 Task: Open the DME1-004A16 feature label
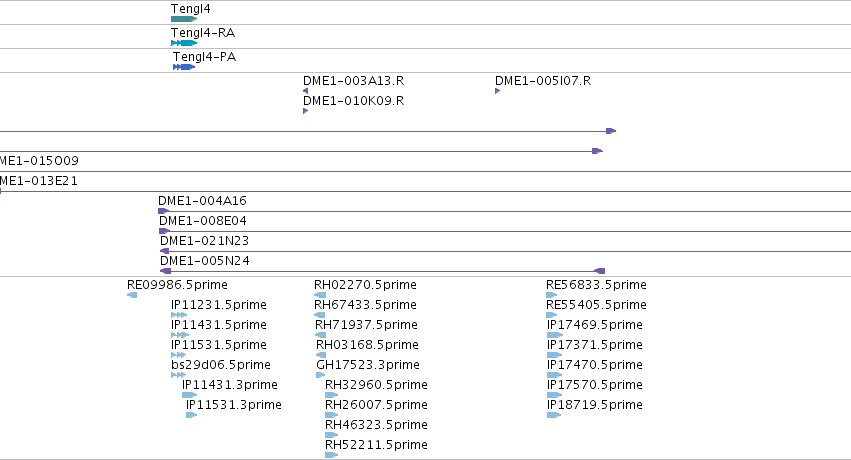tap(202, 201)
